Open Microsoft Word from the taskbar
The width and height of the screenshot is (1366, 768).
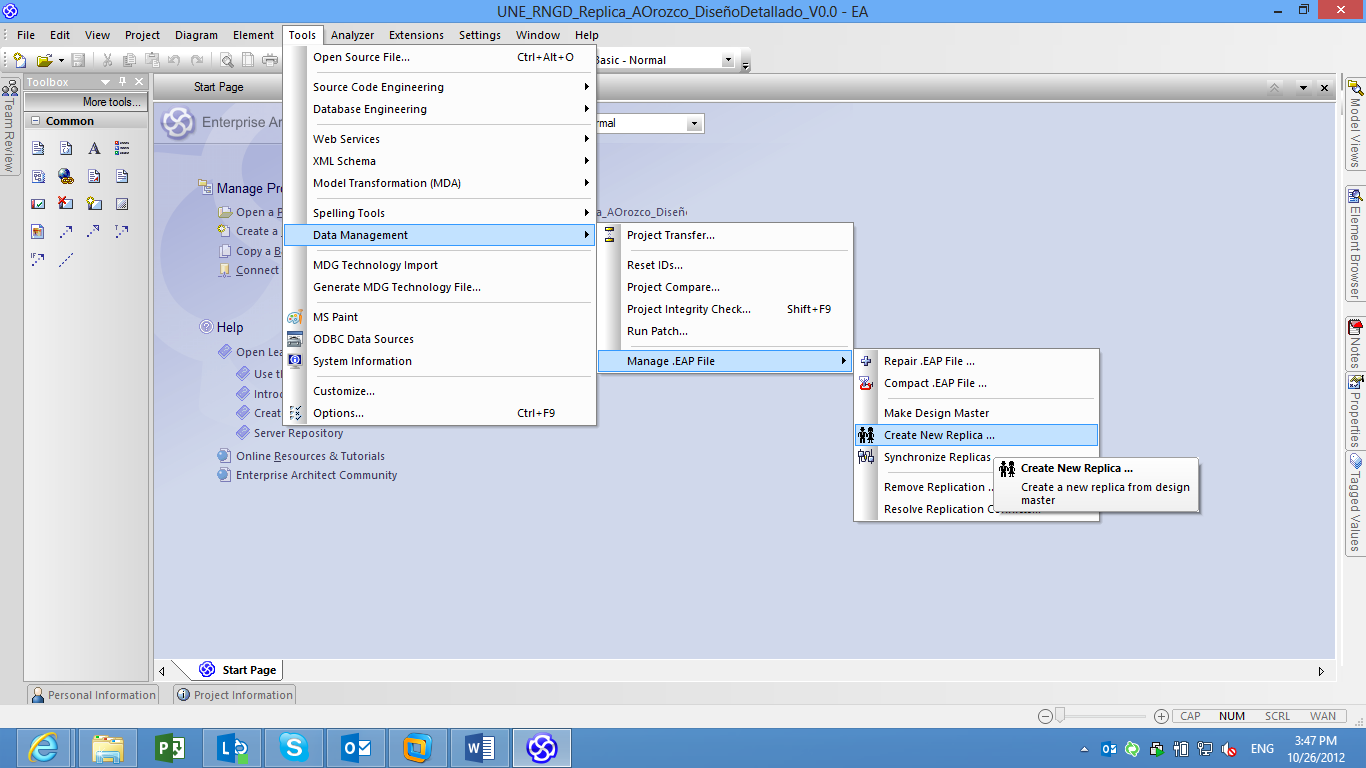pyautogui.click(x=479, y=748)
